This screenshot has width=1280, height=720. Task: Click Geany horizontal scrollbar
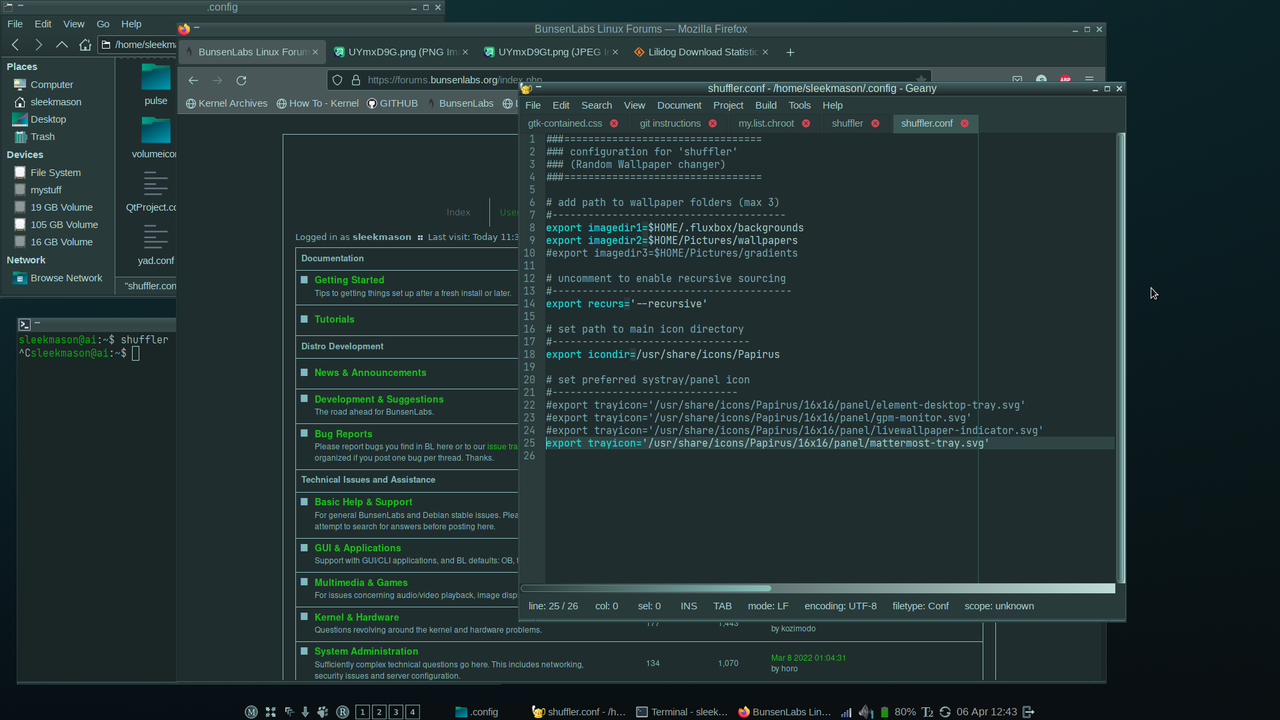[646, 588]
